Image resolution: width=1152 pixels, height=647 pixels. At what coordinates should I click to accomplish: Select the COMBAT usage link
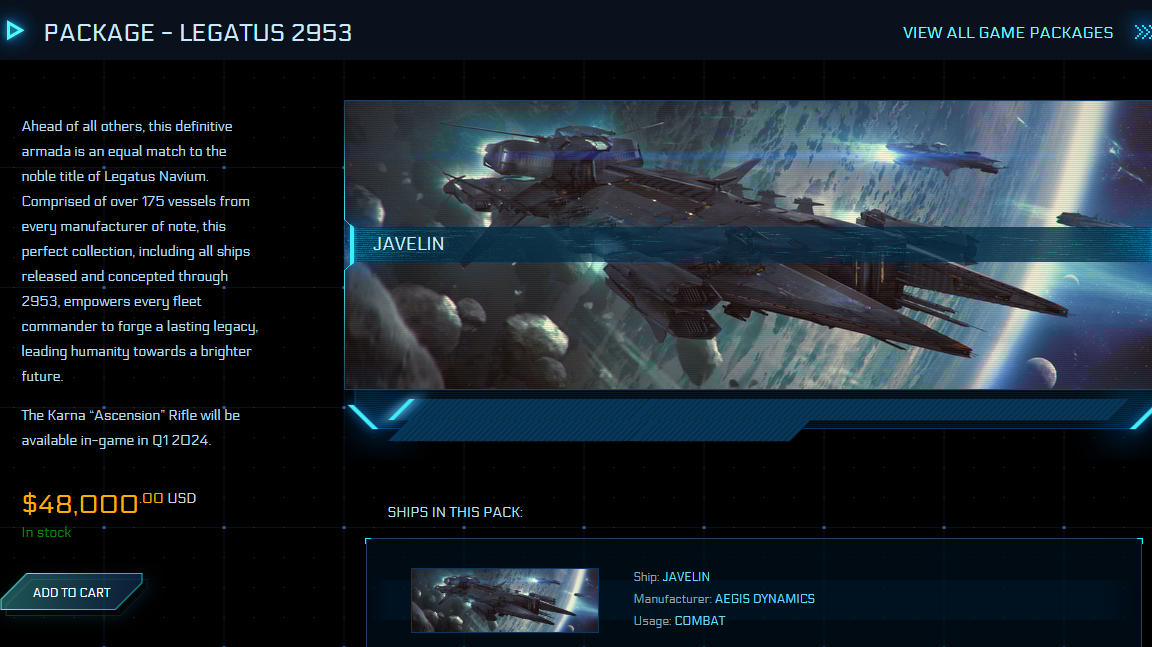[x=700, y=621]
